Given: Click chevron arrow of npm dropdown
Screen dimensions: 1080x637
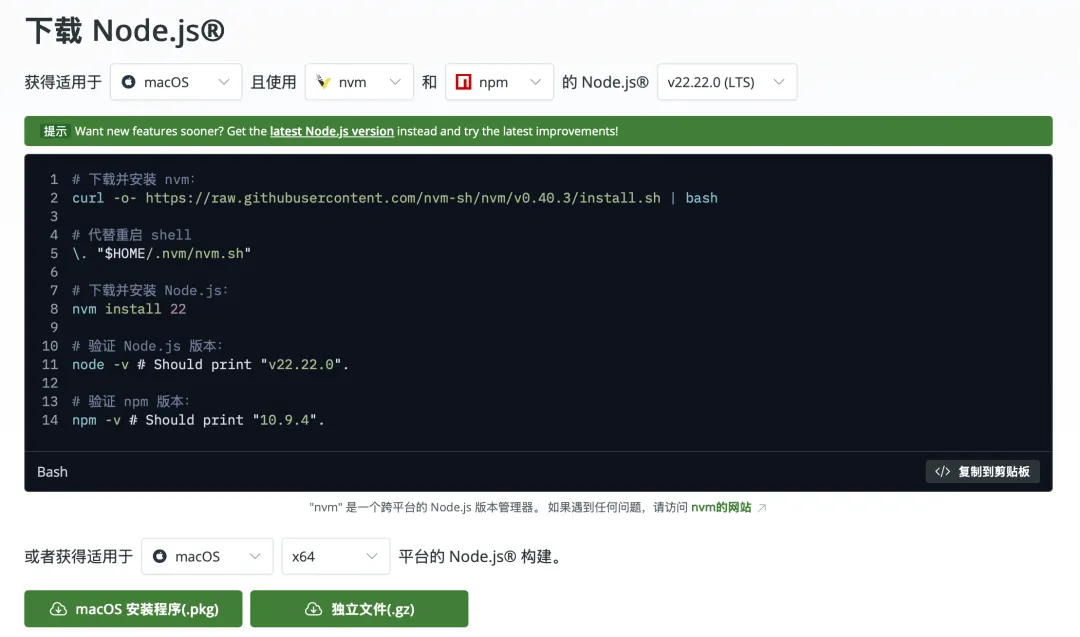Looking at the screenshot, I should tap(535, 82).
